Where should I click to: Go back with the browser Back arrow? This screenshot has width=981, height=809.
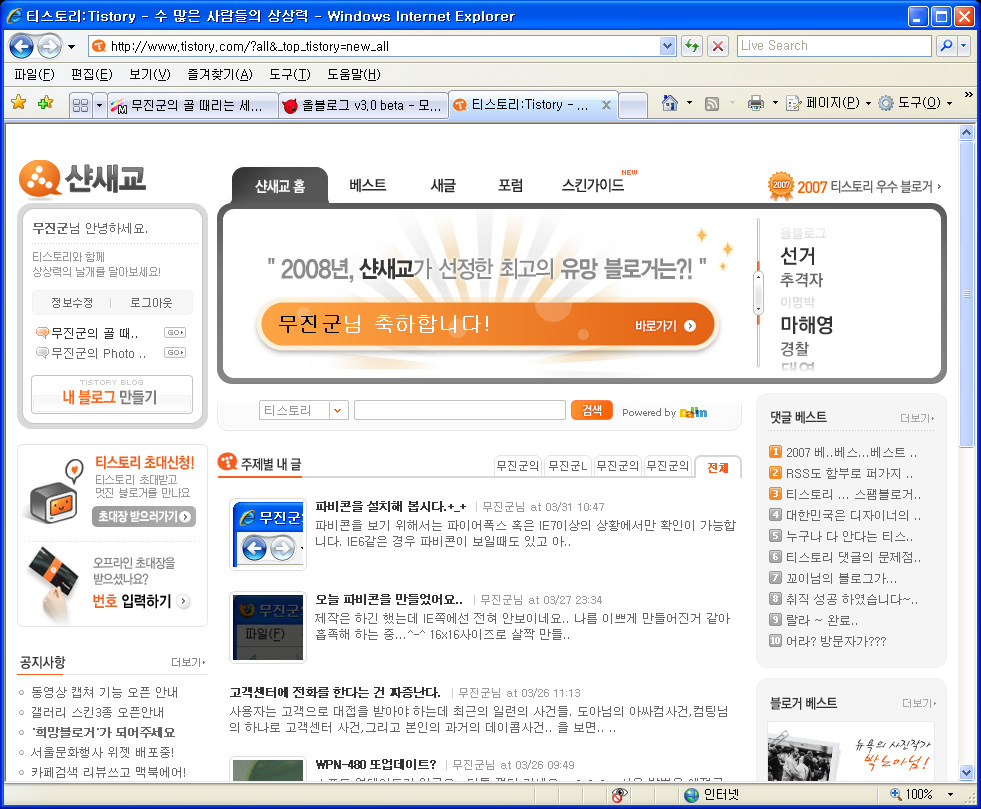(21, 46)
